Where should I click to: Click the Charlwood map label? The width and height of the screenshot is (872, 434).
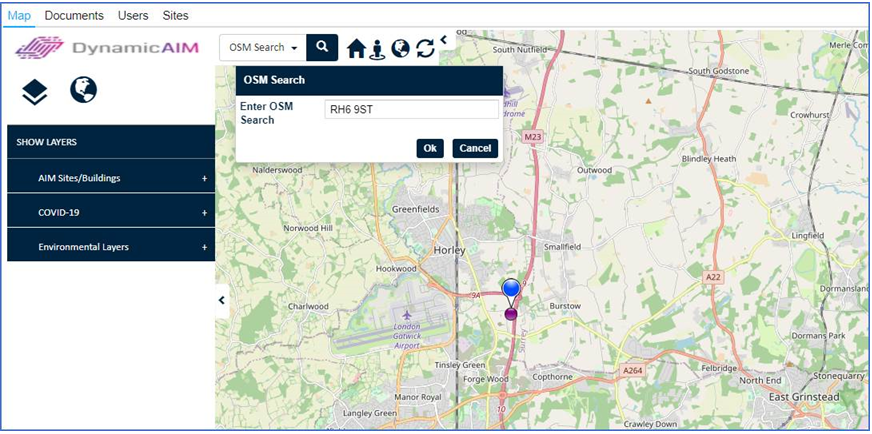click(x=308, y=307)
